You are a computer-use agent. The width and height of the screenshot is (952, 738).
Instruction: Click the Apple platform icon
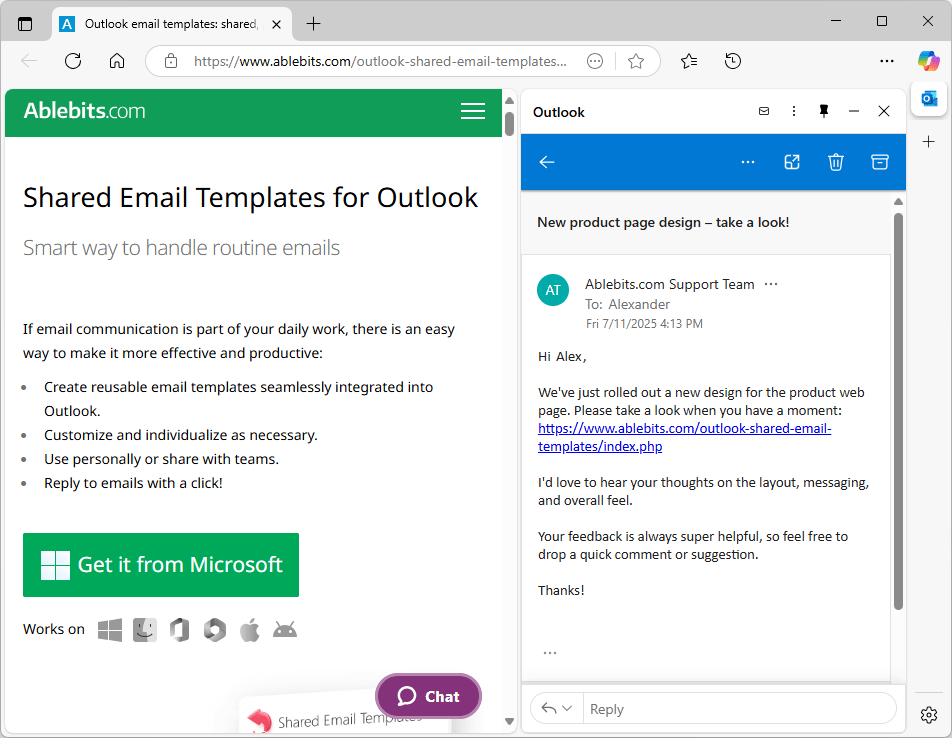click(x=250, y=630)
